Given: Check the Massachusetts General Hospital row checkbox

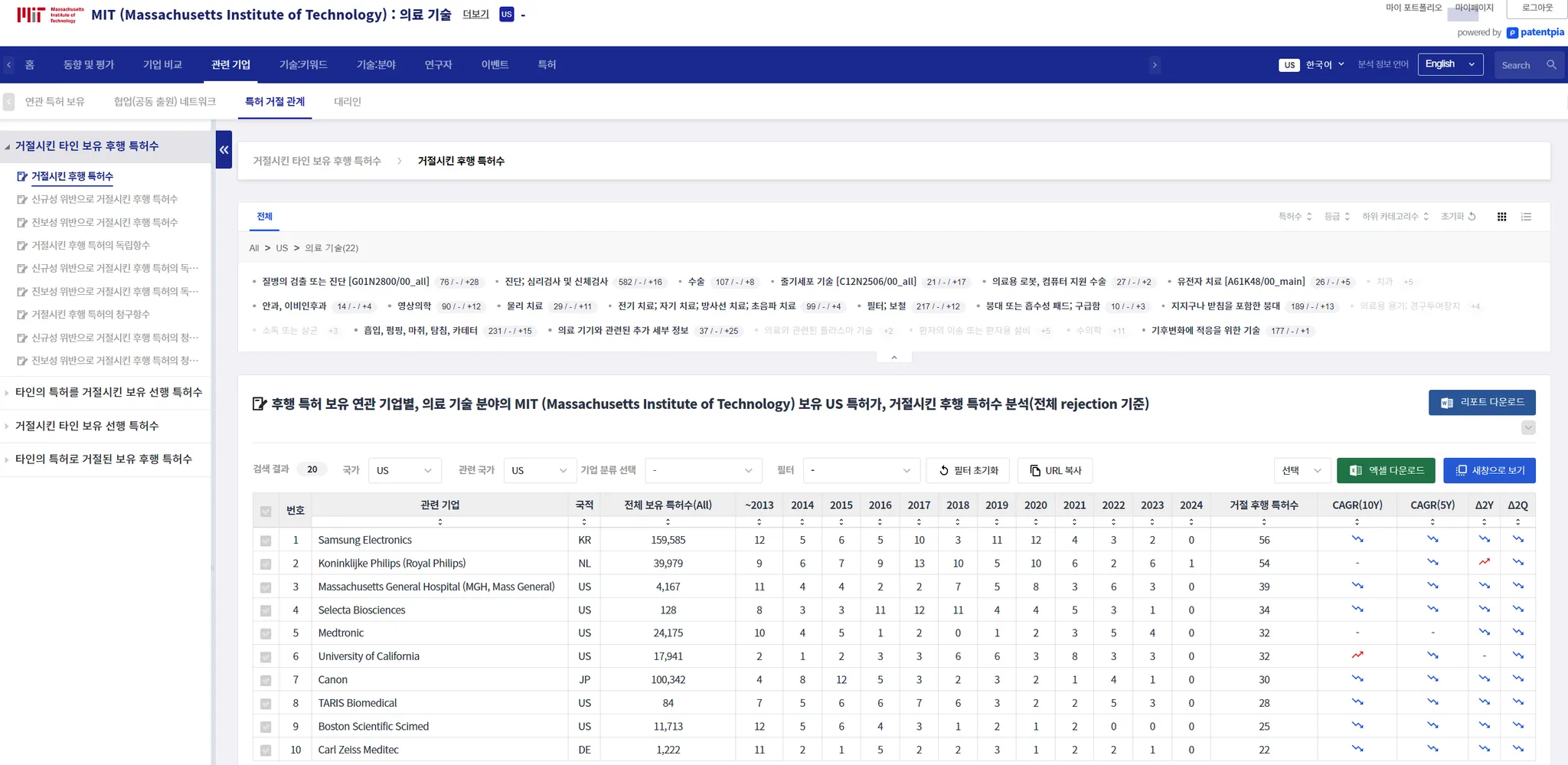Looking at the screenshot, I should [x=266, y=587].
